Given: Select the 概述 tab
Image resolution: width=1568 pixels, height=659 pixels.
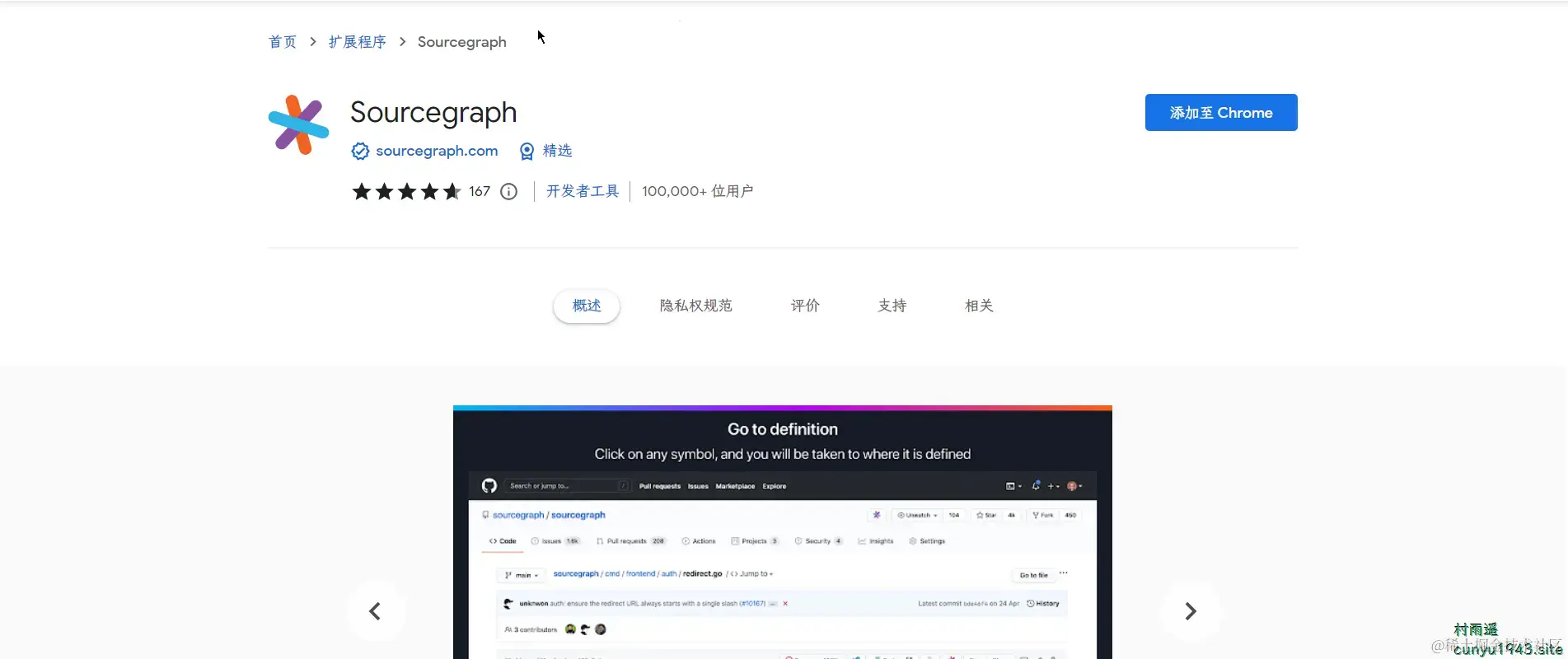Looking at the screenshot, I should tap(587, 306).
